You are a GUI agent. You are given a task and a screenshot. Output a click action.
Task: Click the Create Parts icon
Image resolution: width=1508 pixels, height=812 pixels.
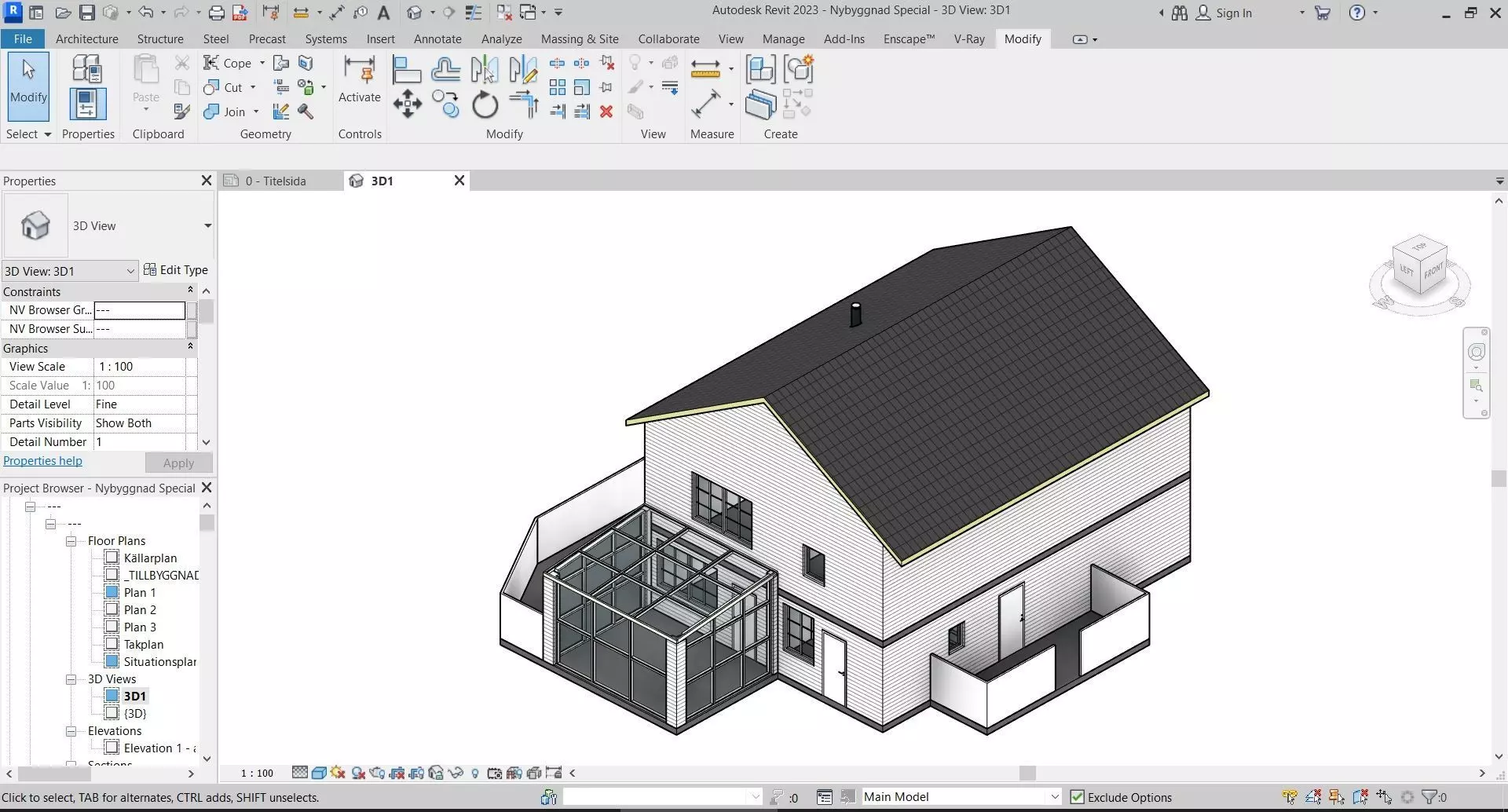coord(760,104)
